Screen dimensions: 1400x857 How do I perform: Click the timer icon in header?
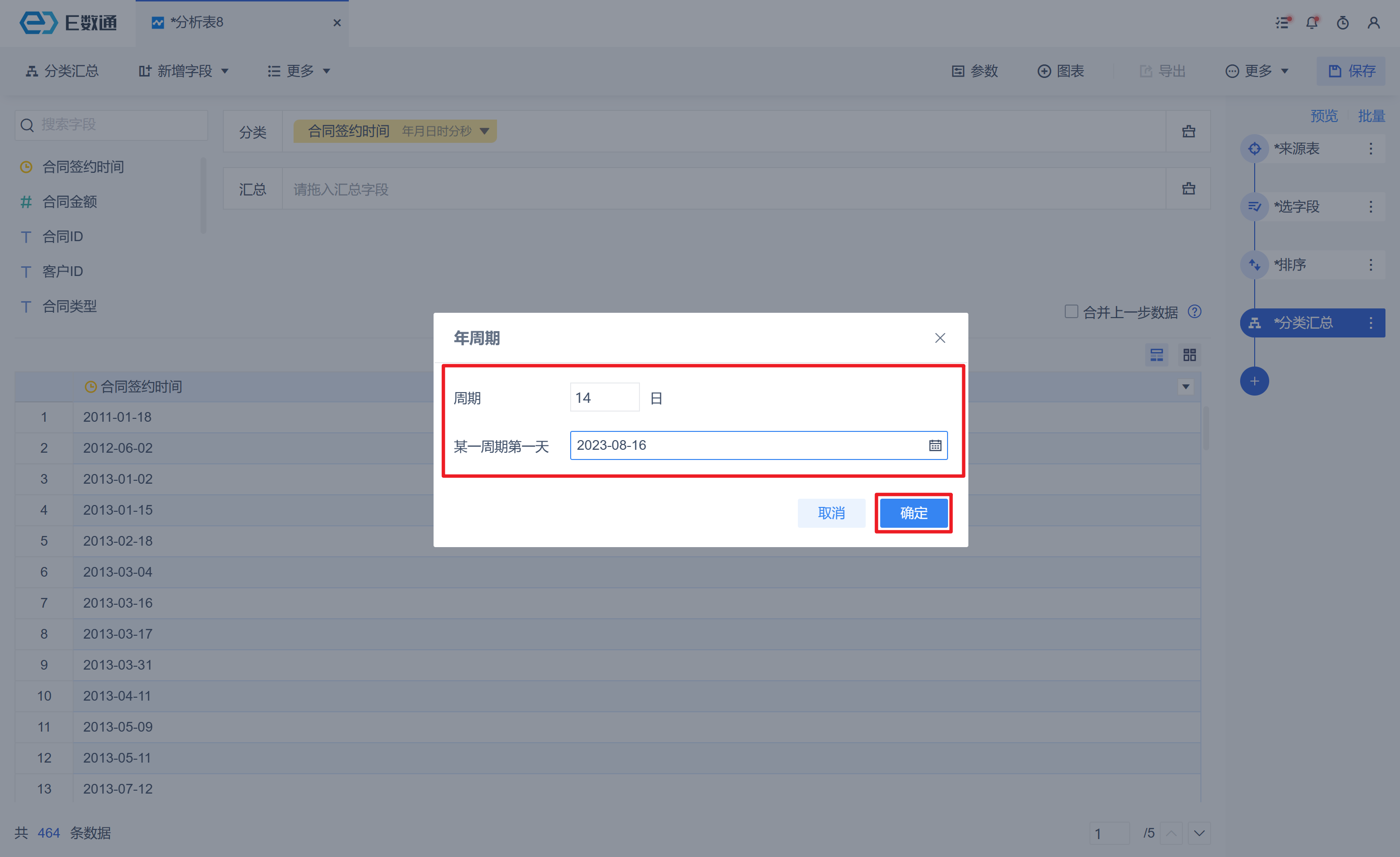(x=1343, y=23)
